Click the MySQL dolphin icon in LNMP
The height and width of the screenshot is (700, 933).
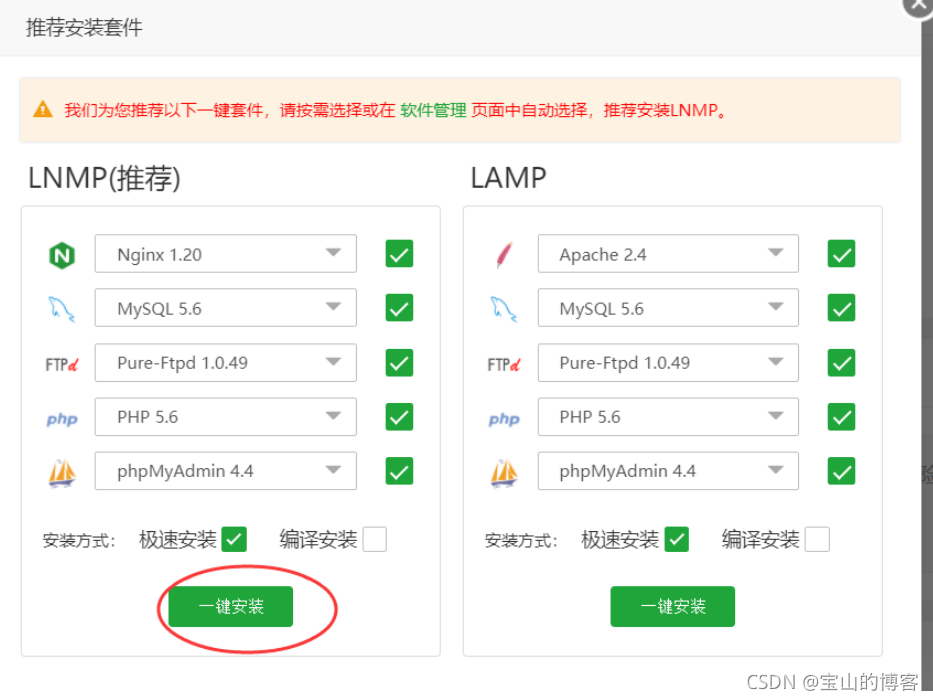[62, 309]
